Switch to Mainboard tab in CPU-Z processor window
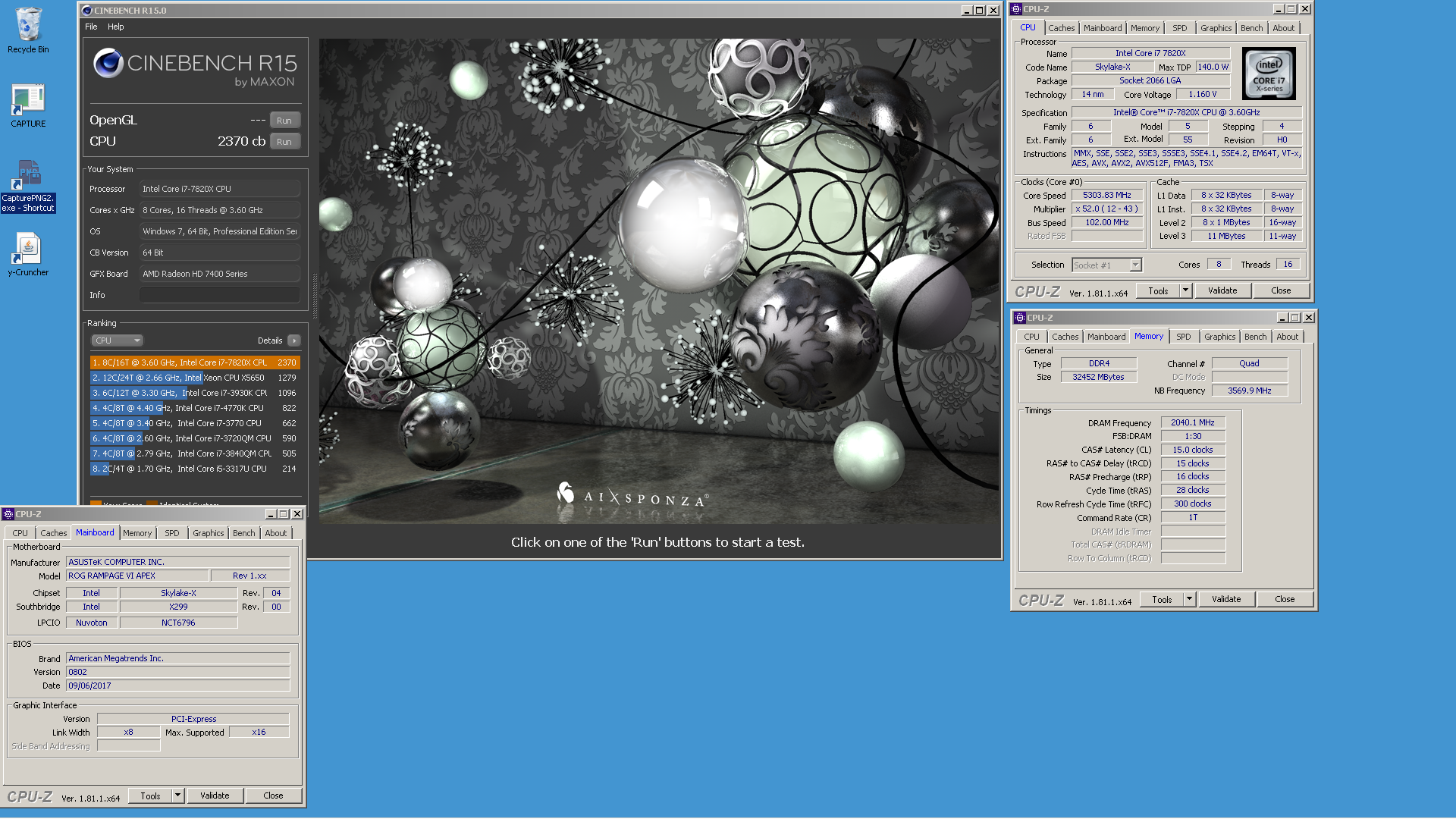The width and height of the screenshot is (1456, 819). 1102,28
